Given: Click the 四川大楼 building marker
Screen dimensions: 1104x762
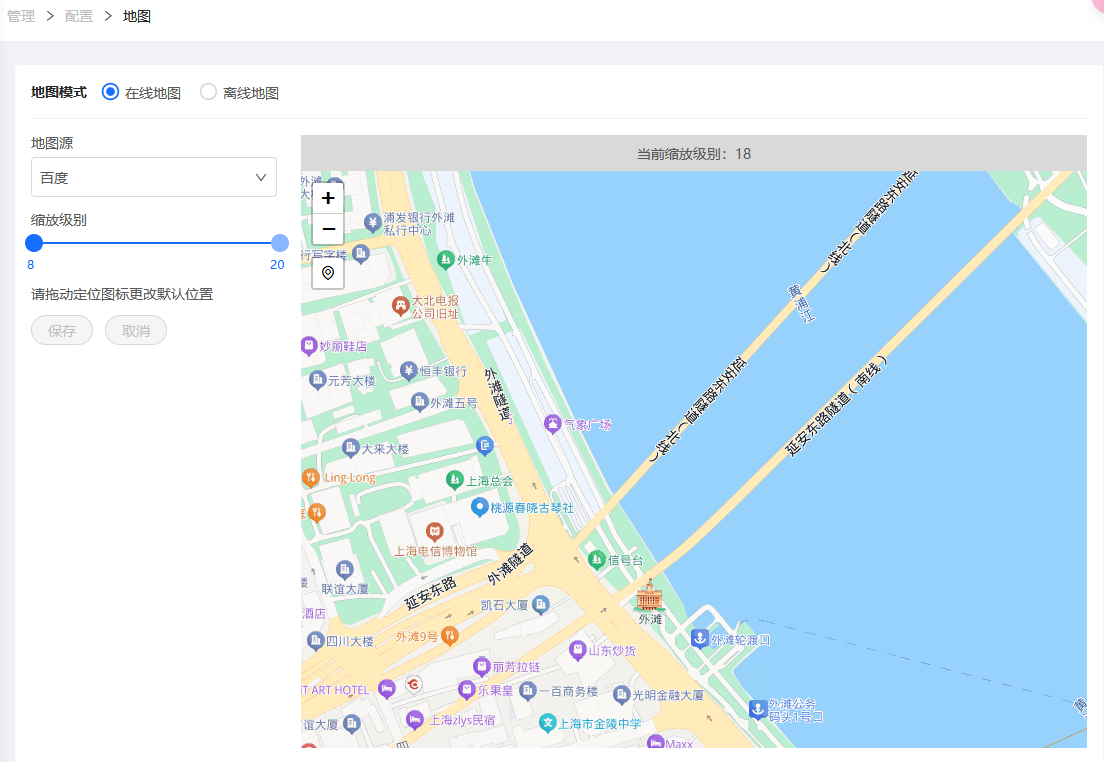Looking at the screenshot, I should click(315, 641).
